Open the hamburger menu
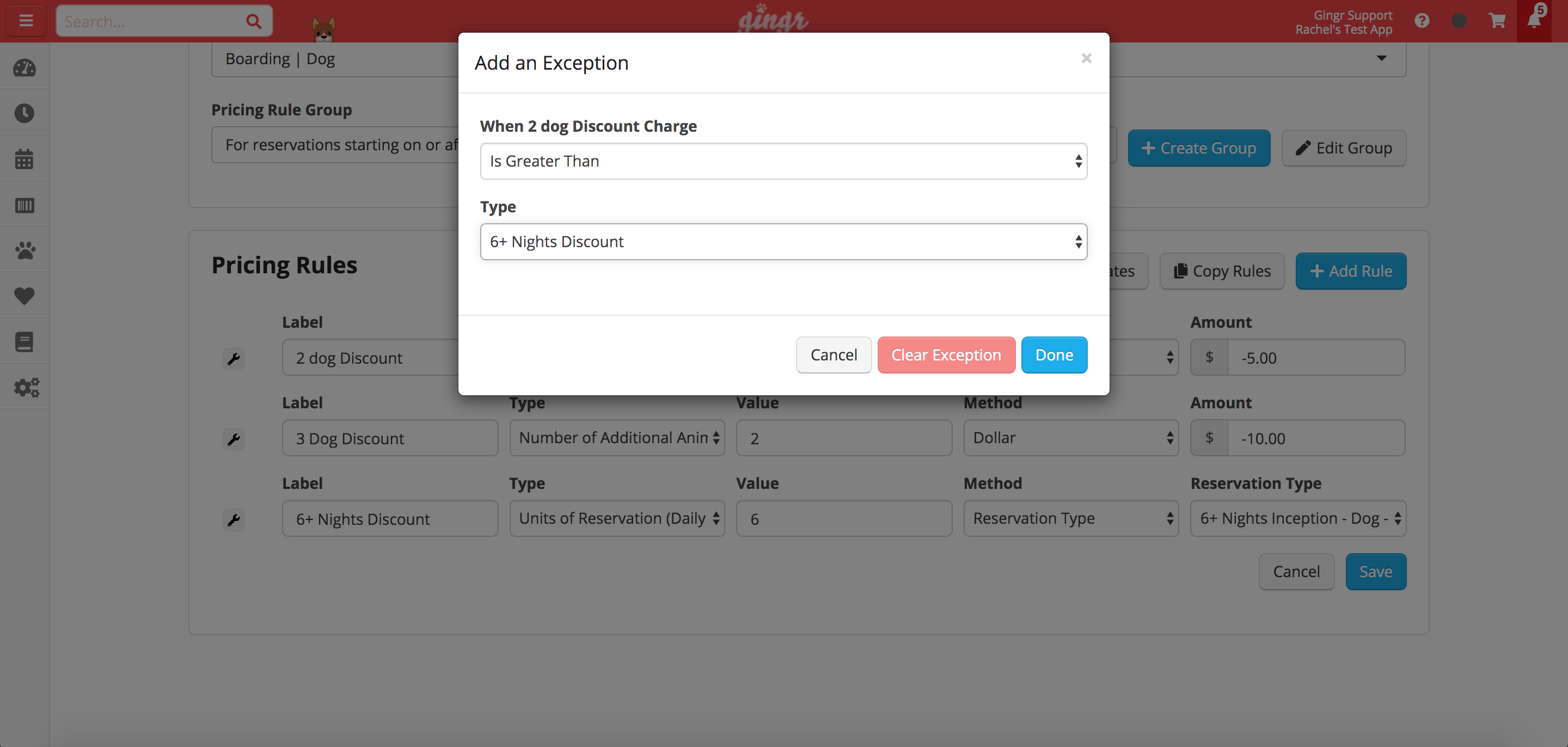Viewport: 1568px width, 747px height. (26, 21)
